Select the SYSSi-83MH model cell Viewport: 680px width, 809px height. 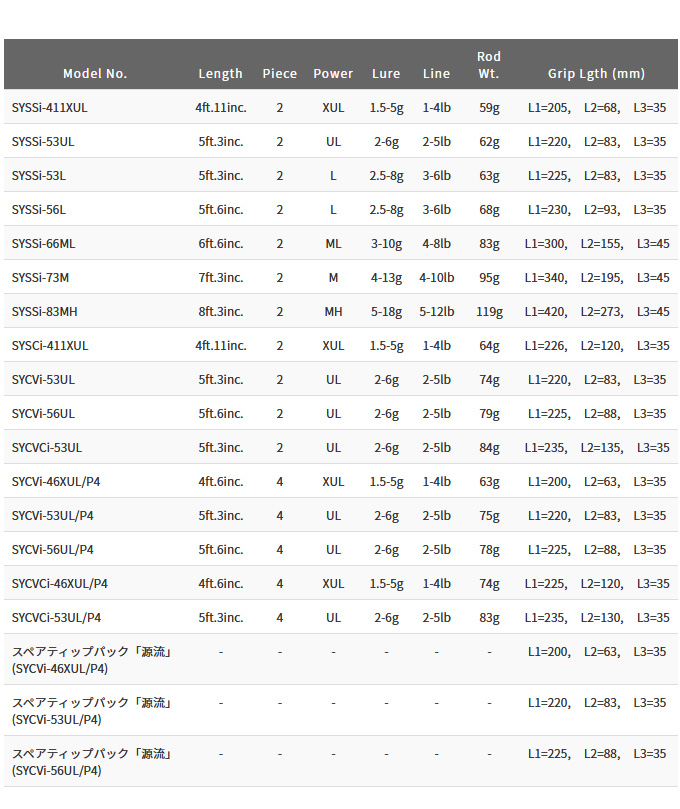pos(44,312)
